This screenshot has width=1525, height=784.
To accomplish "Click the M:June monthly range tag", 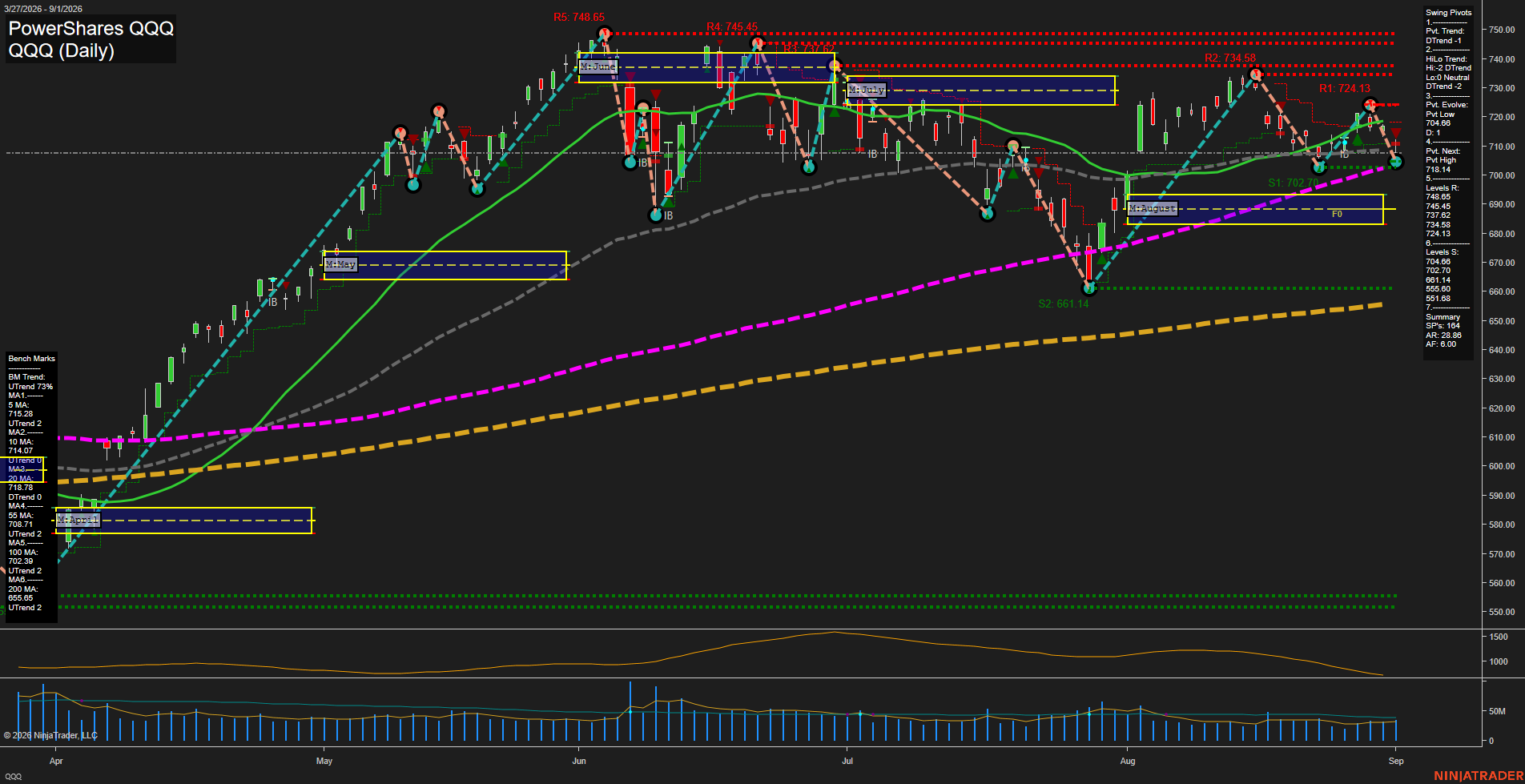I will coord(598,66).
